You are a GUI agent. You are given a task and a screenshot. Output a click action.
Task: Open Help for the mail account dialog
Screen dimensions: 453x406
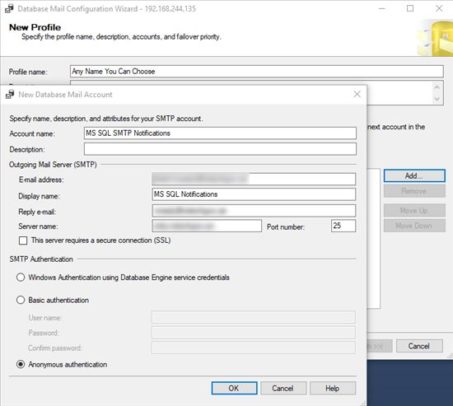point(332,388)
